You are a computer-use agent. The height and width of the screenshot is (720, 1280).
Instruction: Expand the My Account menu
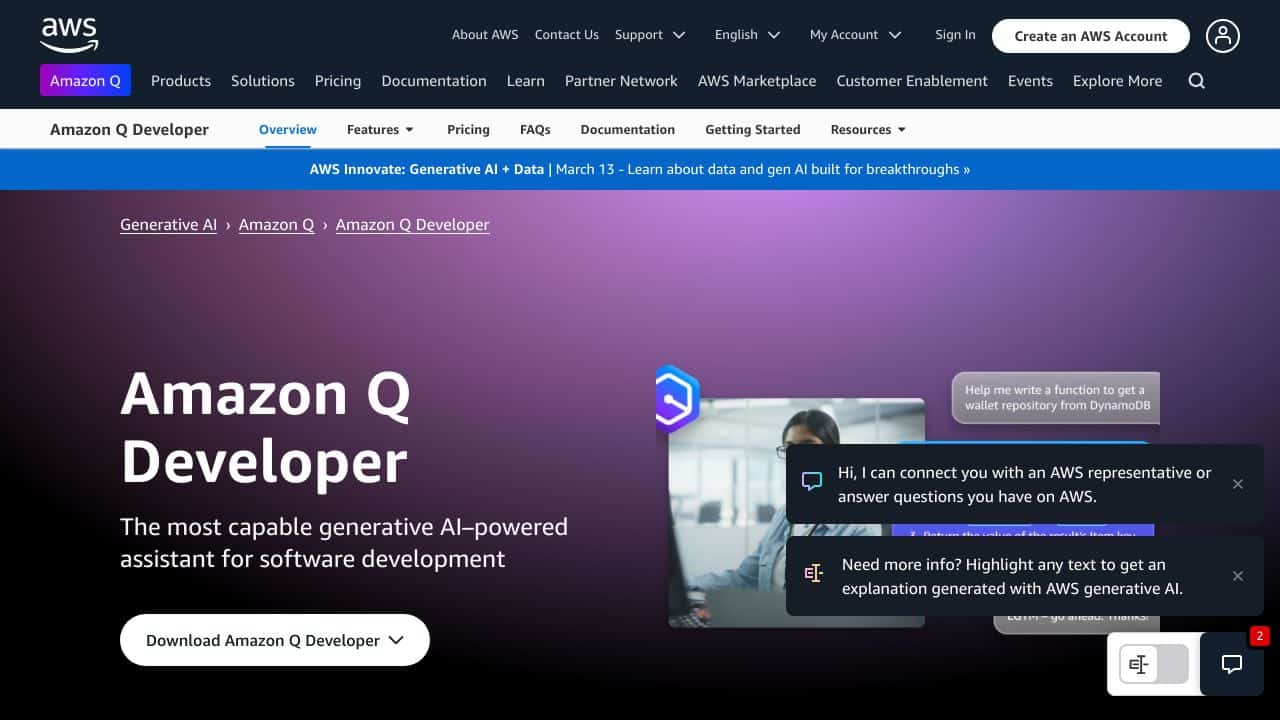(855, 34)
